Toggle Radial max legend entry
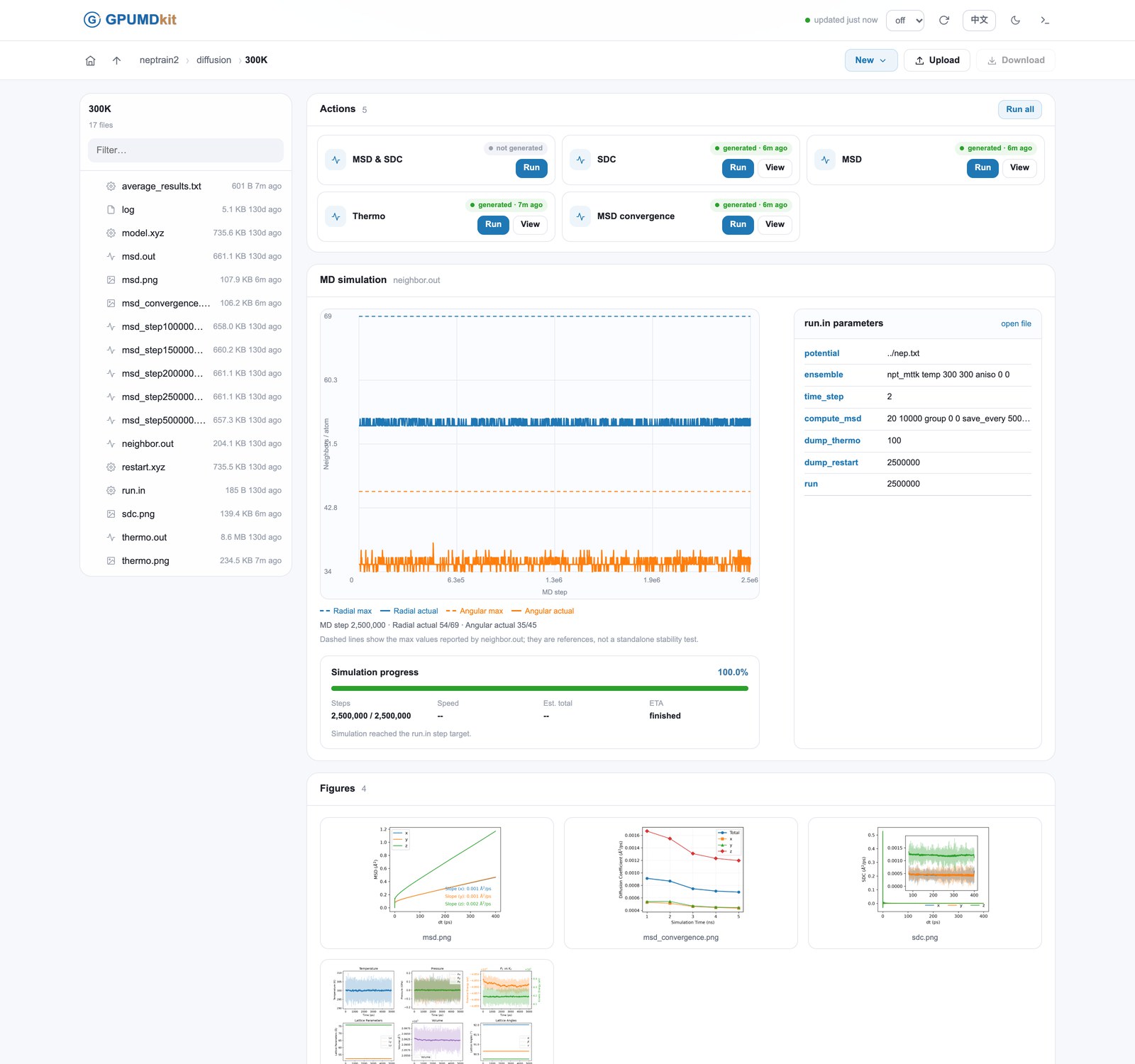The width and height of the screenshot is (1135, 1064). coord(345,611)
